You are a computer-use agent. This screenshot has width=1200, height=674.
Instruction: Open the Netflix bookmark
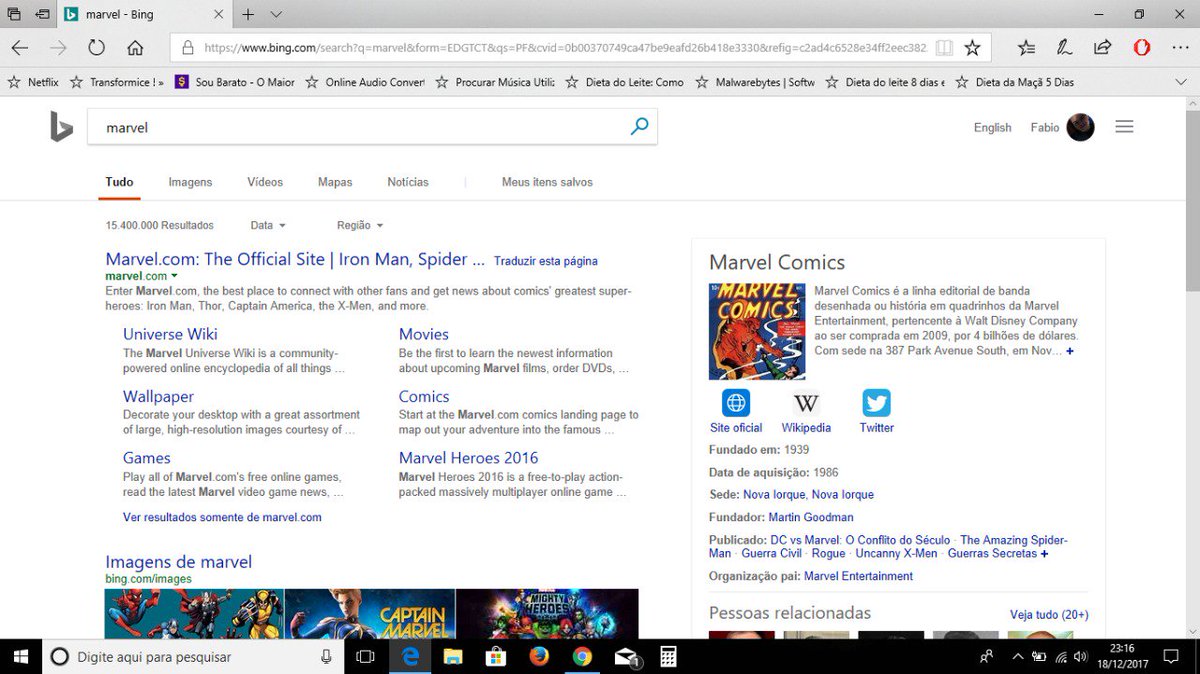[33, 82]
